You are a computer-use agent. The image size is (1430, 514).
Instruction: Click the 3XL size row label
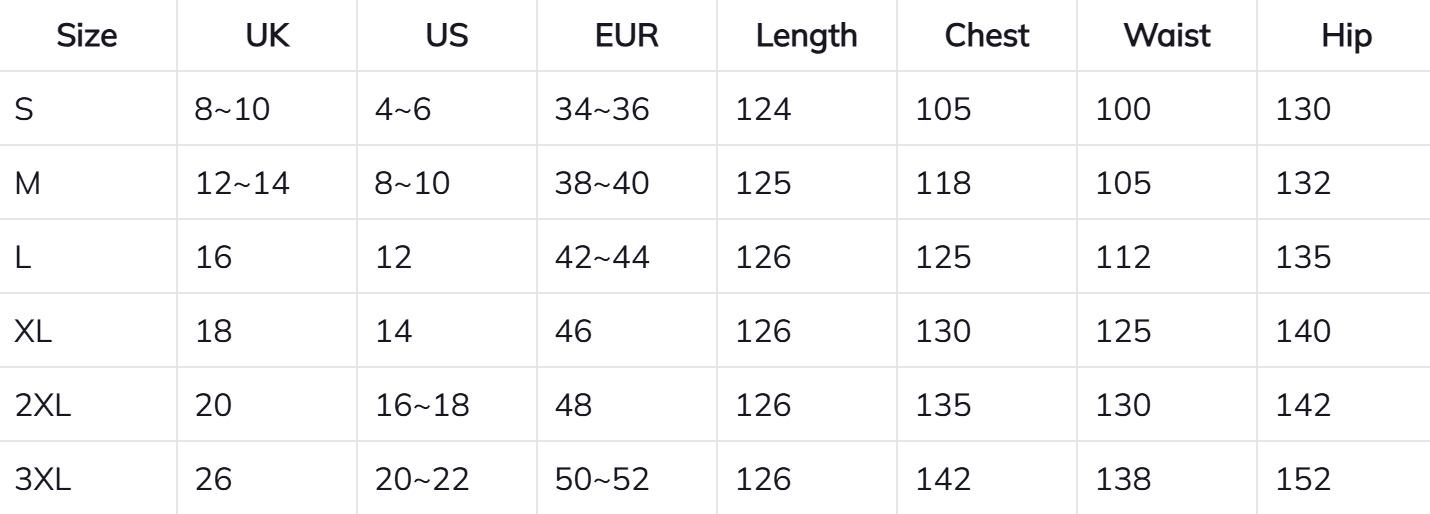(x=42, y=478)
